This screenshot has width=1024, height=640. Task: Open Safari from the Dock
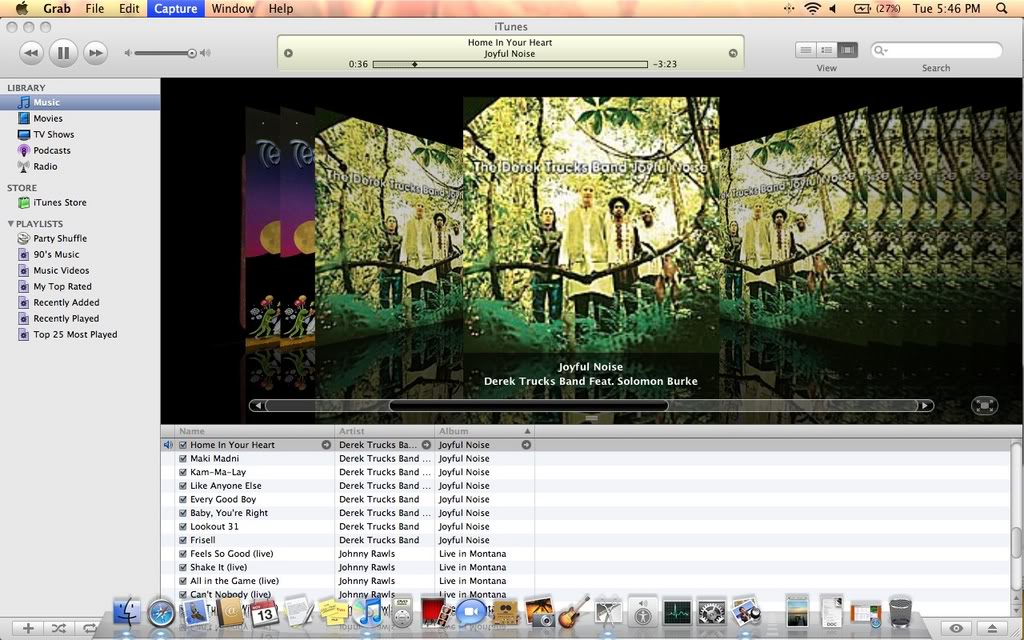point(161,613)
